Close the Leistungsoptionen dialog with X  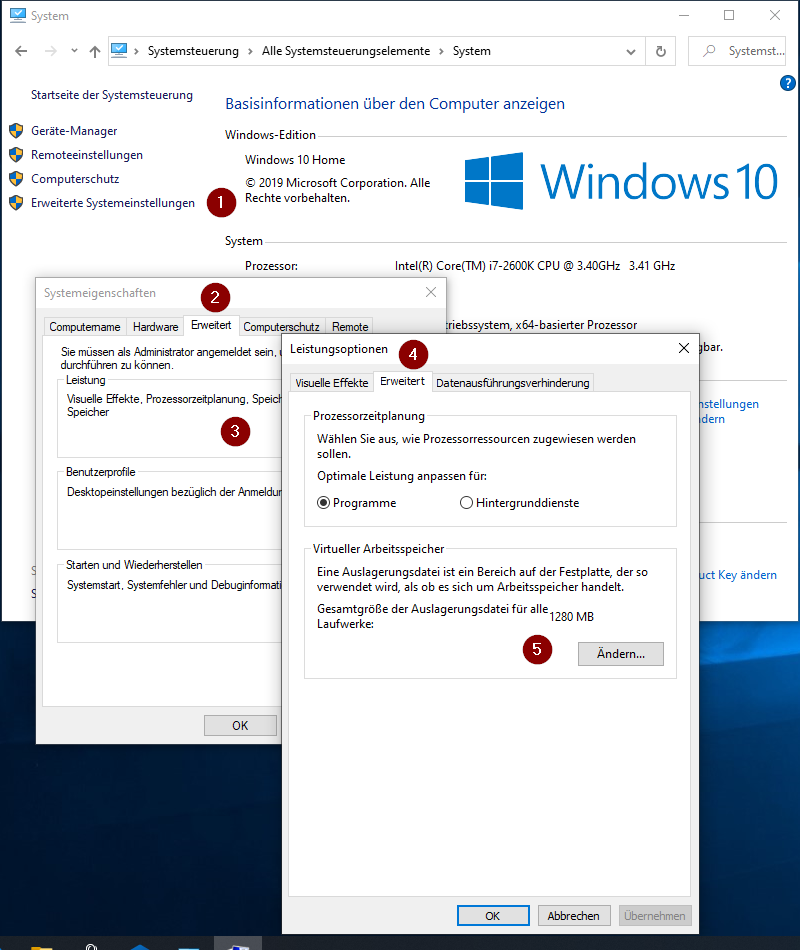pos(684,348)
